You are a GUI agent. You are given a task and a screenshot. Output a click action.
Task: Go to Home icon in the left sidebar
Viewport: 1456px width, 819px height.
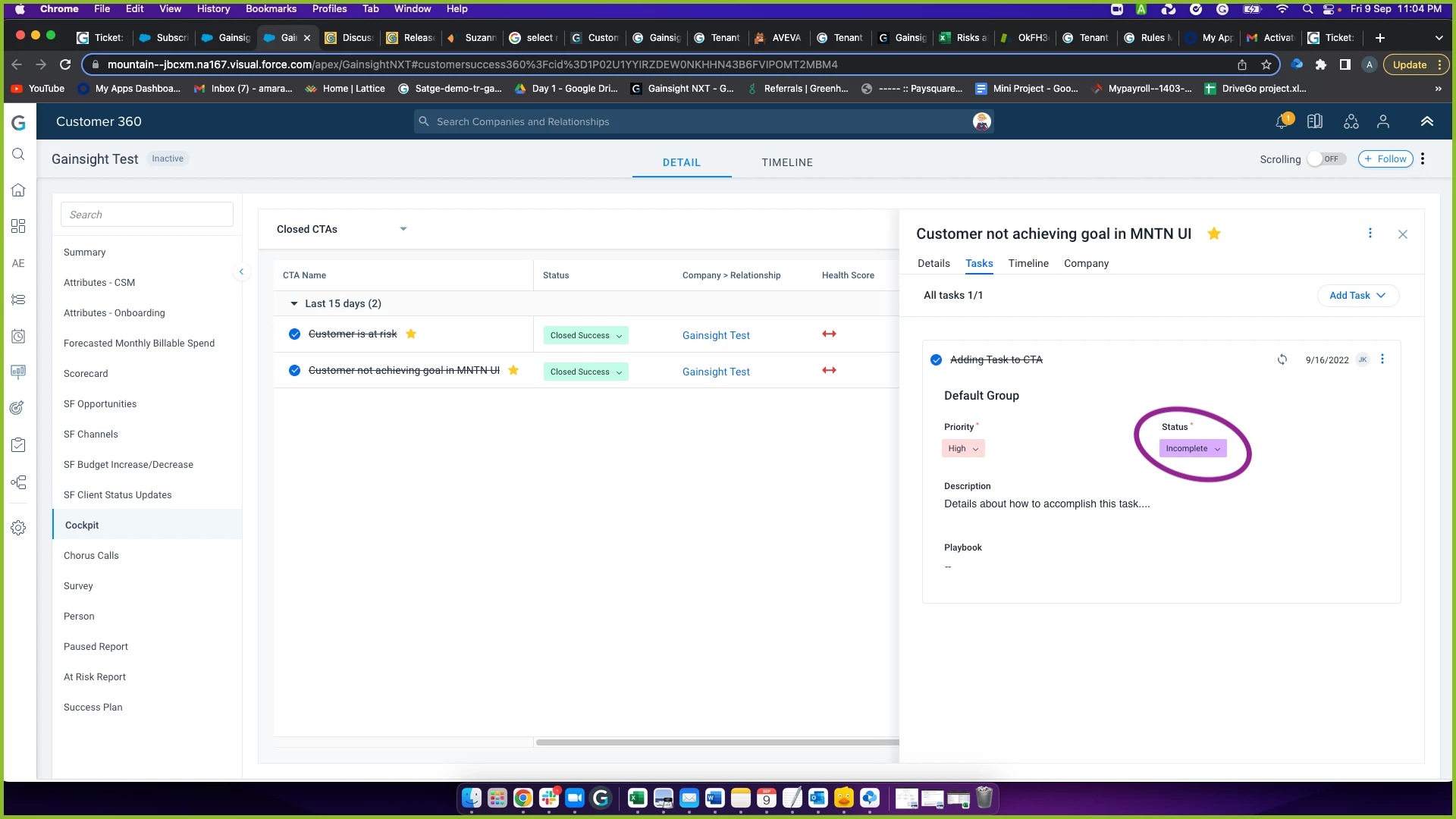click(18, 190)
